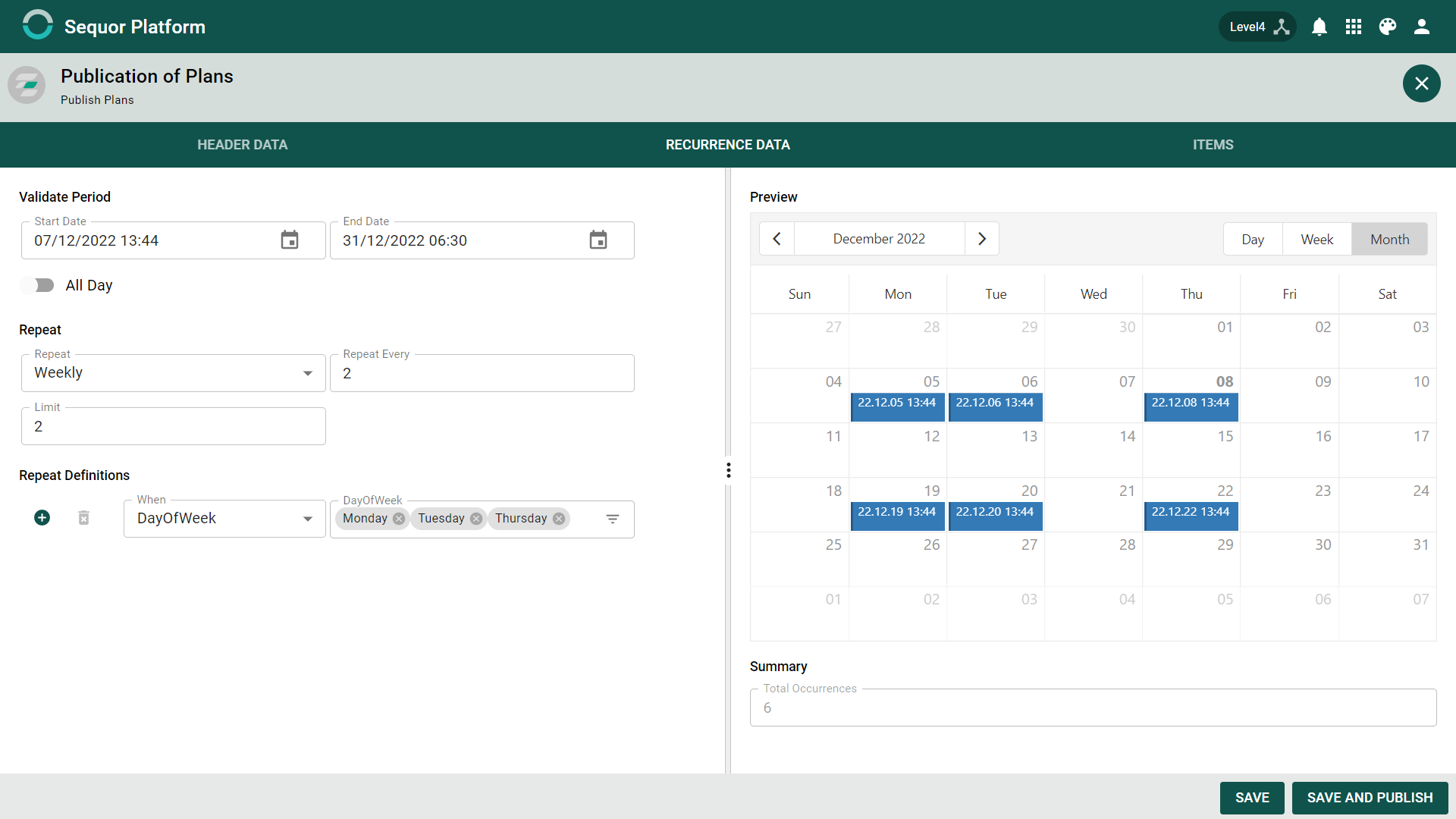The image size is (1456, 819).
Task: Open the Level4 hierarchy selector
Action: pos(1258,27)
